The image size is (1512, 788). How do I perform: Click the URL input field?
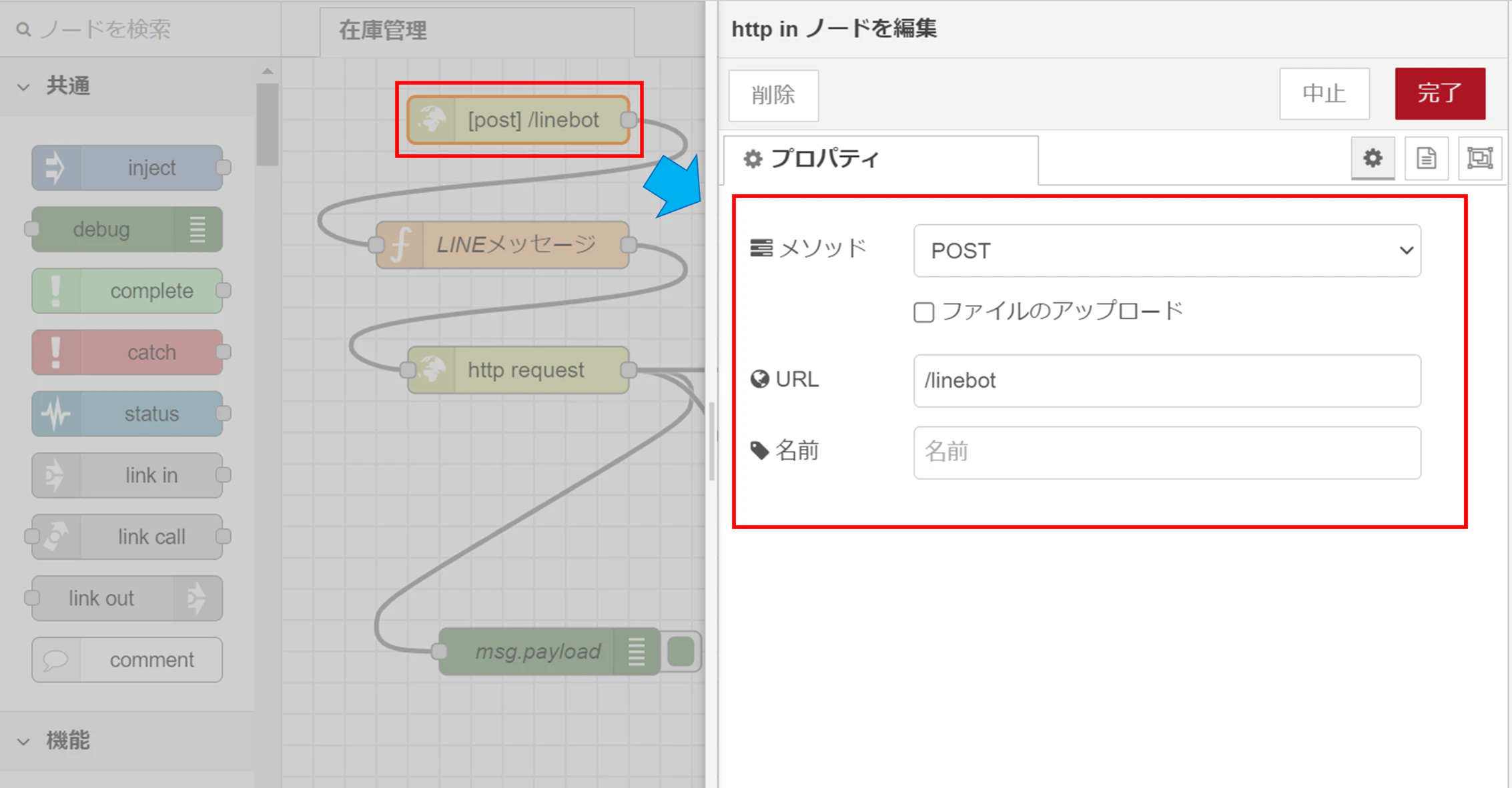(1167, 380)
